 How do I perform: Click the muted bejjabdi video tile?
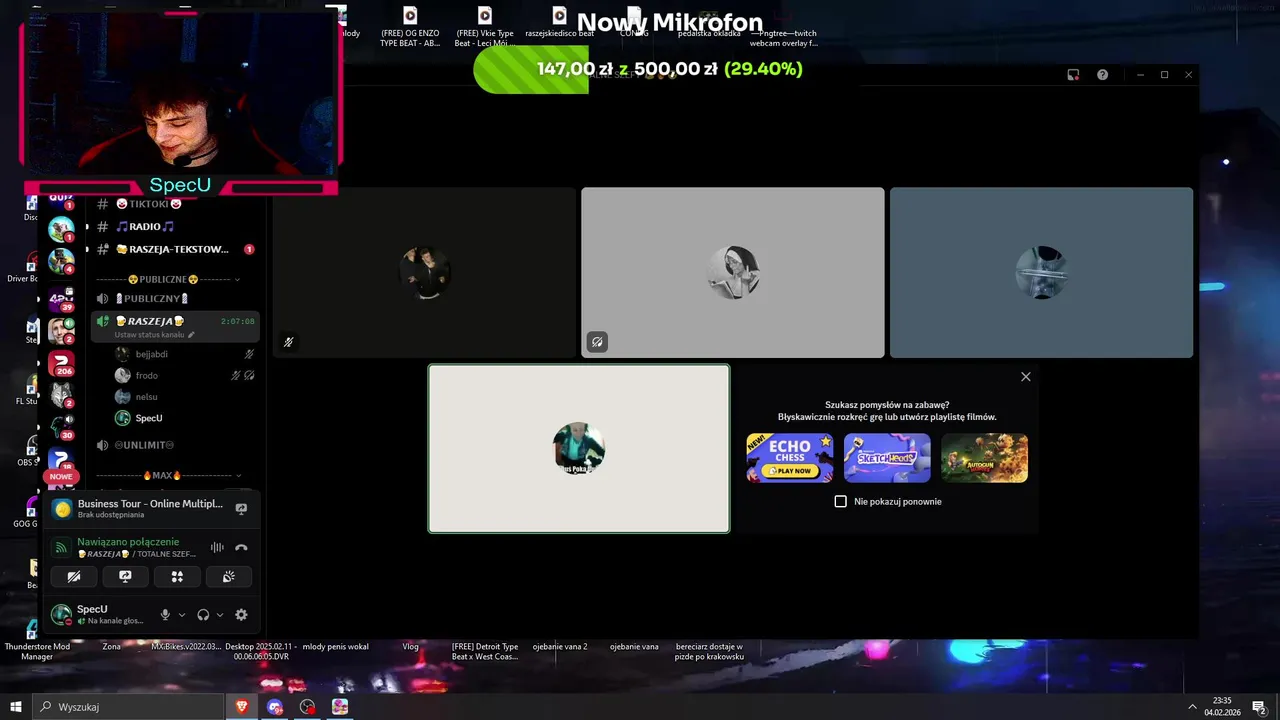point(425,272)
